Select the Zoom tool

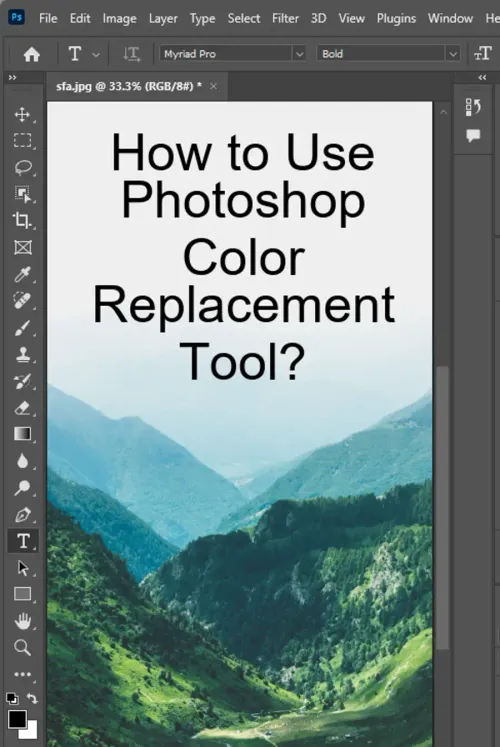(22, 647)
